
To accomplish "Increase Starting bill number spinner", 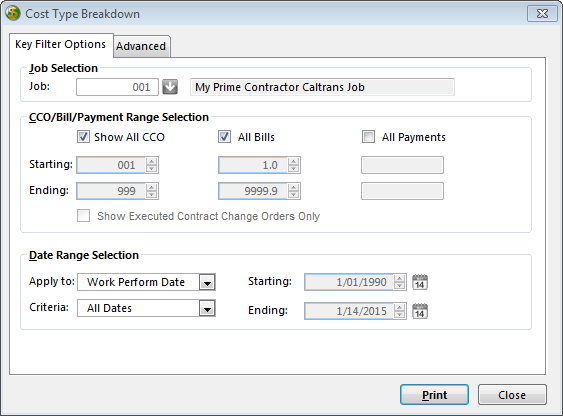I will [x=293, y=161].
